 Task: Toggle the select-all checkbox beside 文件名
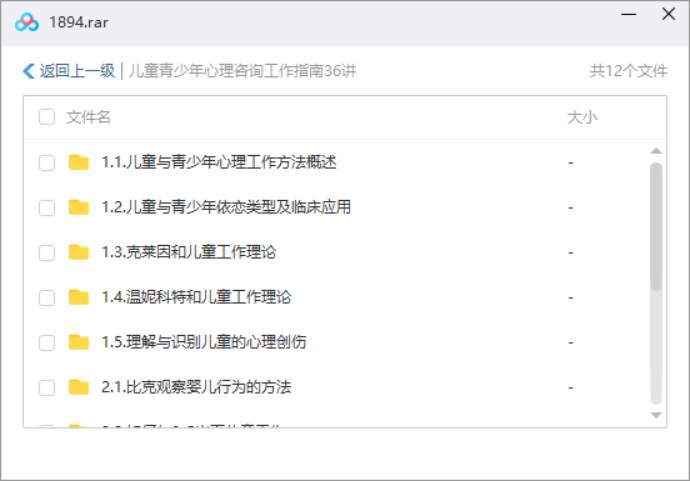(x=47, y=118)
